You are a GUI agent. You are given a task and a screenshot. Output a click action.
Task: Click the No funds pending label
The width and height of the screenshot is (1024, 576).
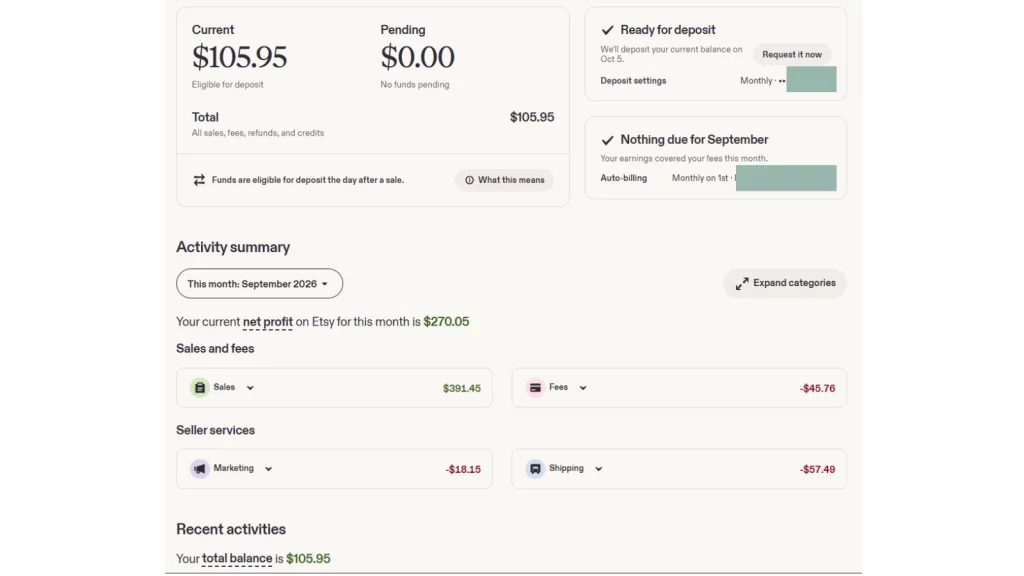[415, 84]
